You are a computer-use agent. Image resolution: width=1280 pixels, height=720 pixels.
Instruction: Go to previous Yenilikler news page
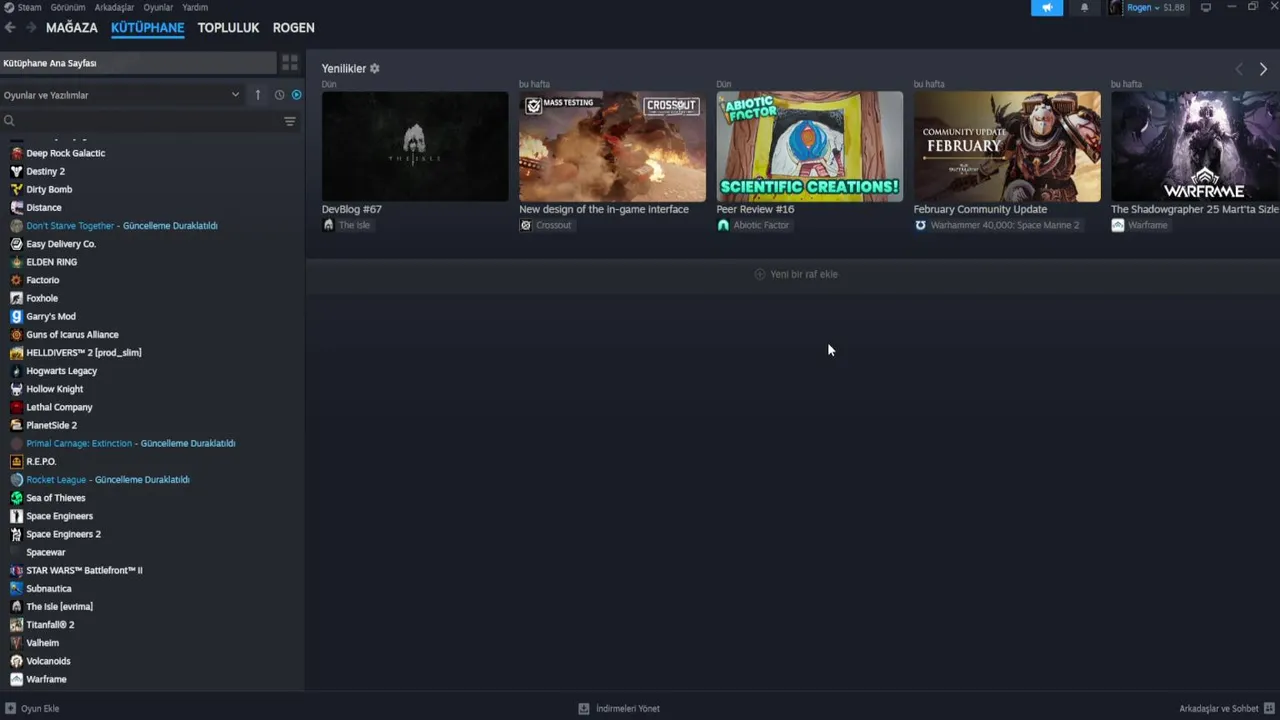(1239, 69)
